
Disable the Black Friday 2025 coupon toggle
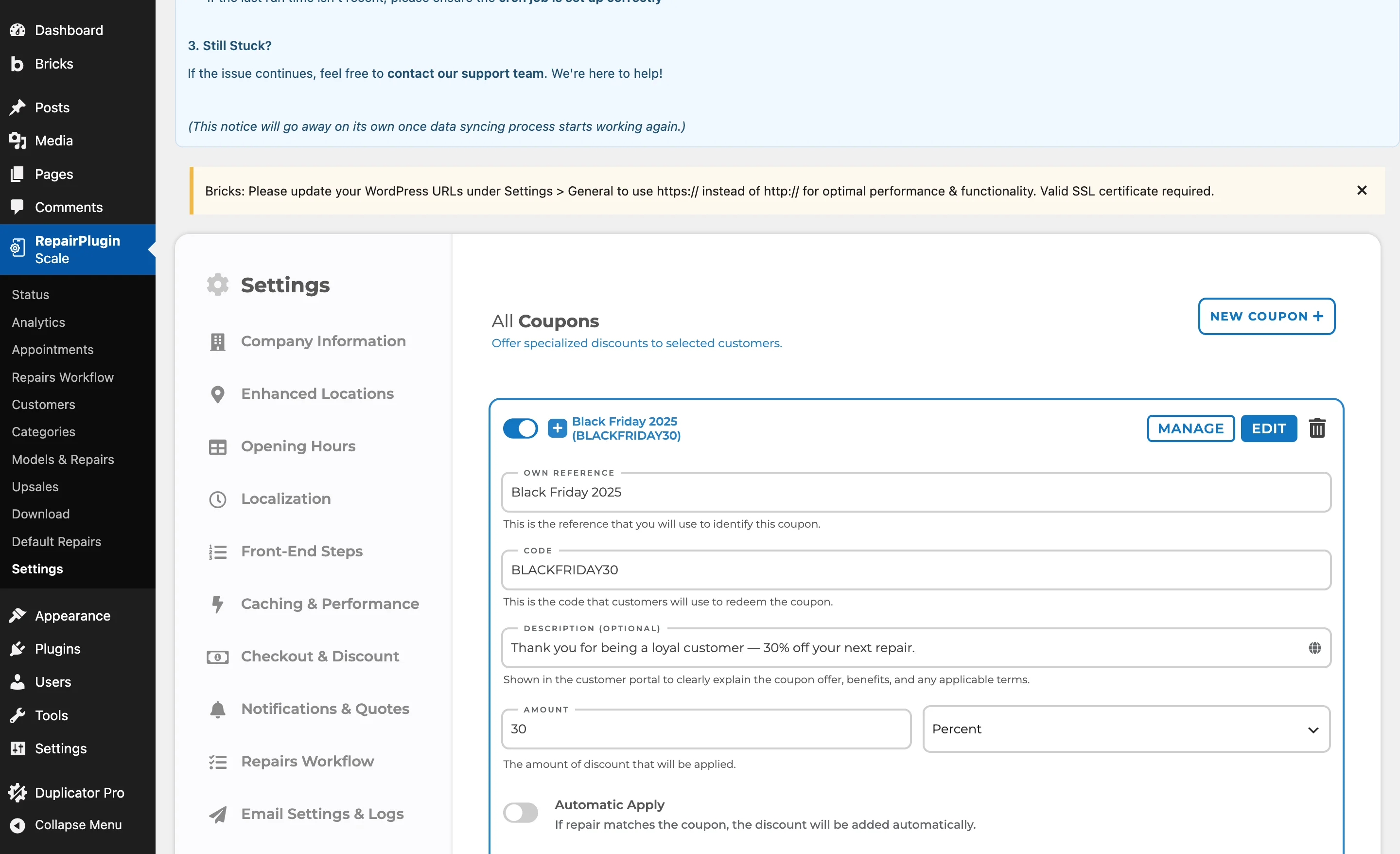520,428
